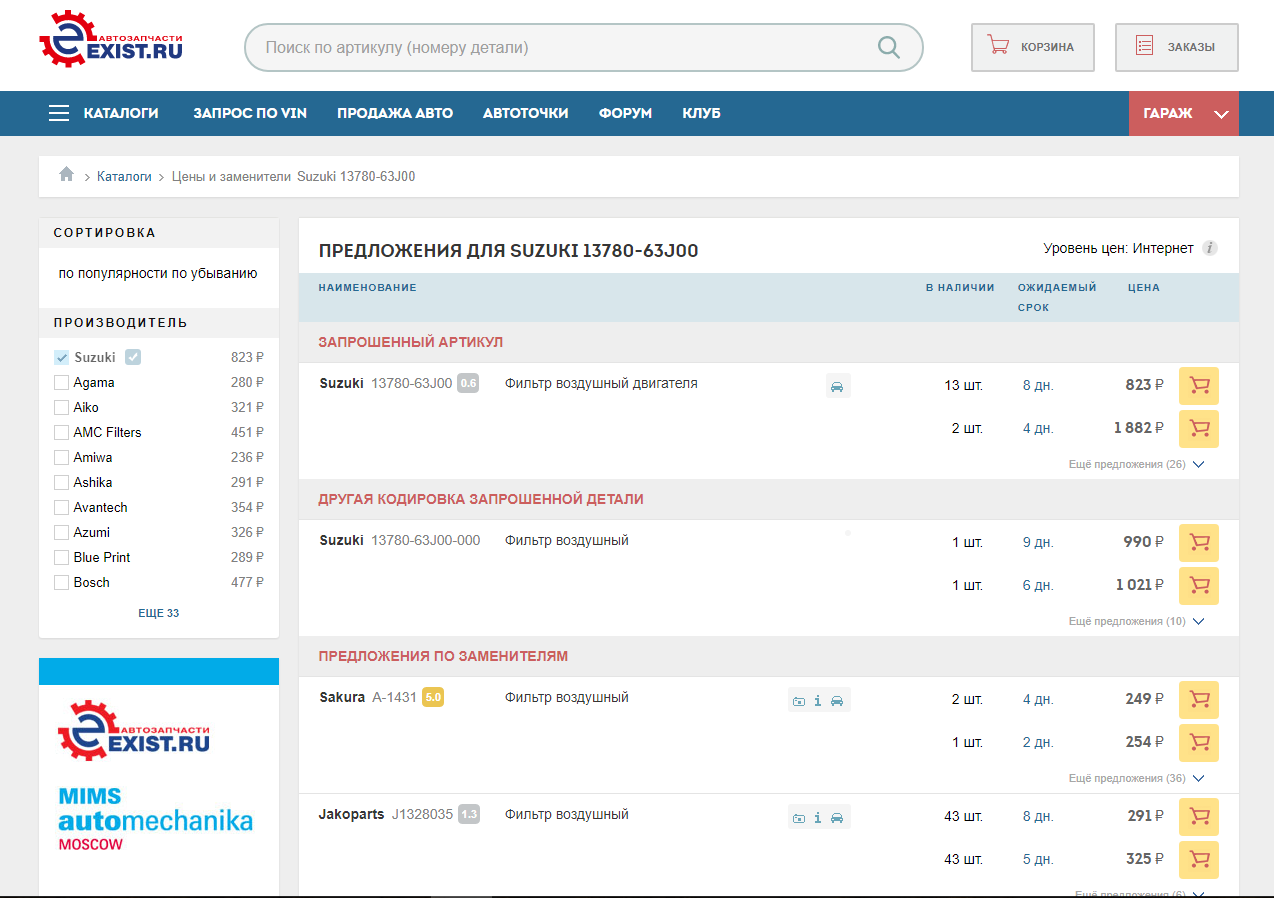This screenshot has width=1274, height=898.
Task: Add the 249 ₽ Sakura filter to cart
Action: [1198, 700]
